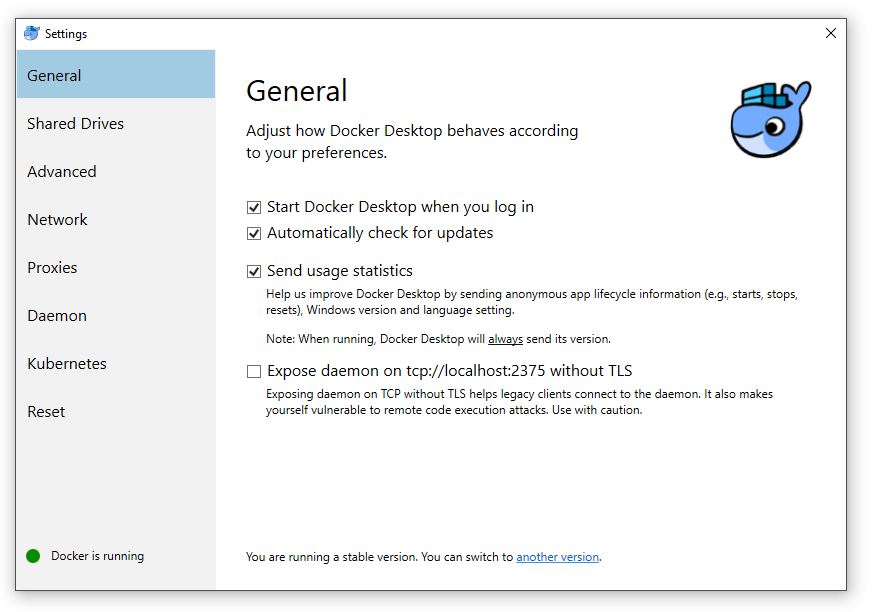The width and height of the screenshot is (872, 612).
Task: Click the 'Exposing daemon on TCP without TLS' warning
Action: [x=519, y=402]
